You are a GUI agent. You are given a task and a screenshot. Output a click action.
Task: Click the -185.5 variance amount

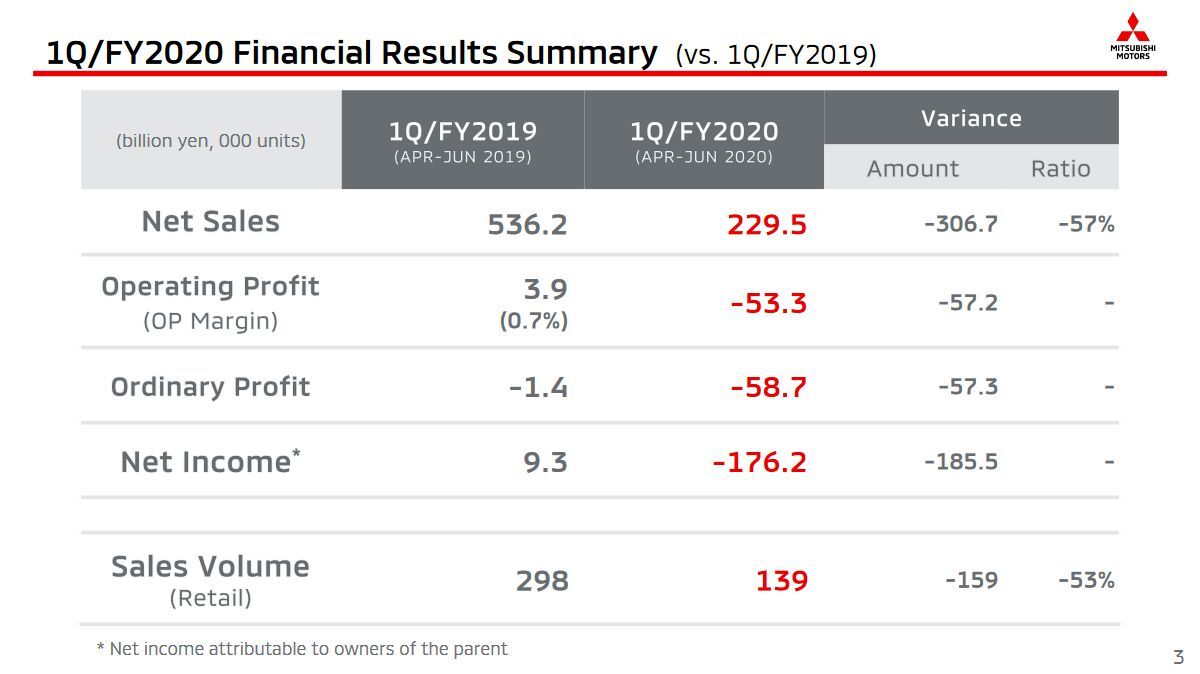pyautogui.click(x=961, y=462)
